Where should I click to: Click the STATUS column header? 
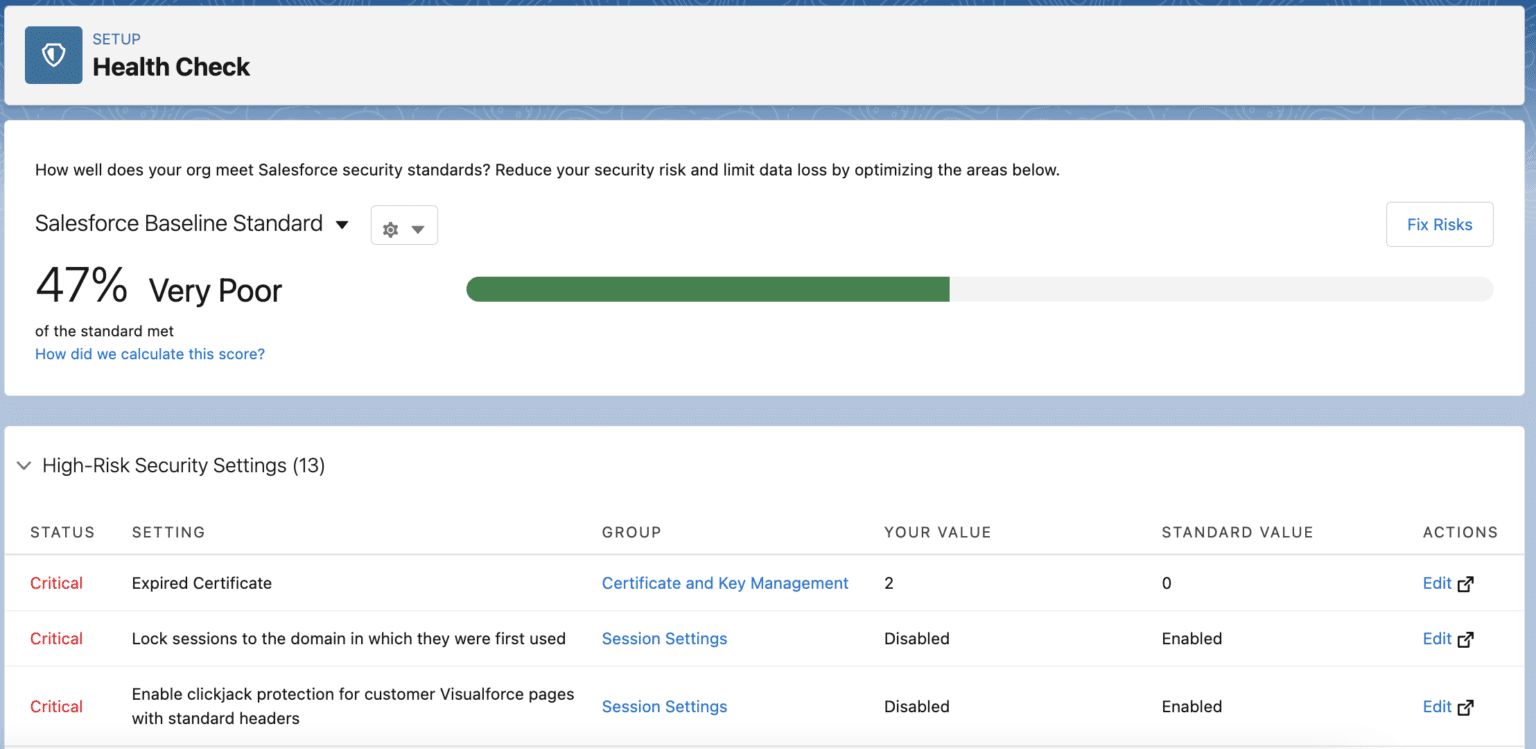62,532
